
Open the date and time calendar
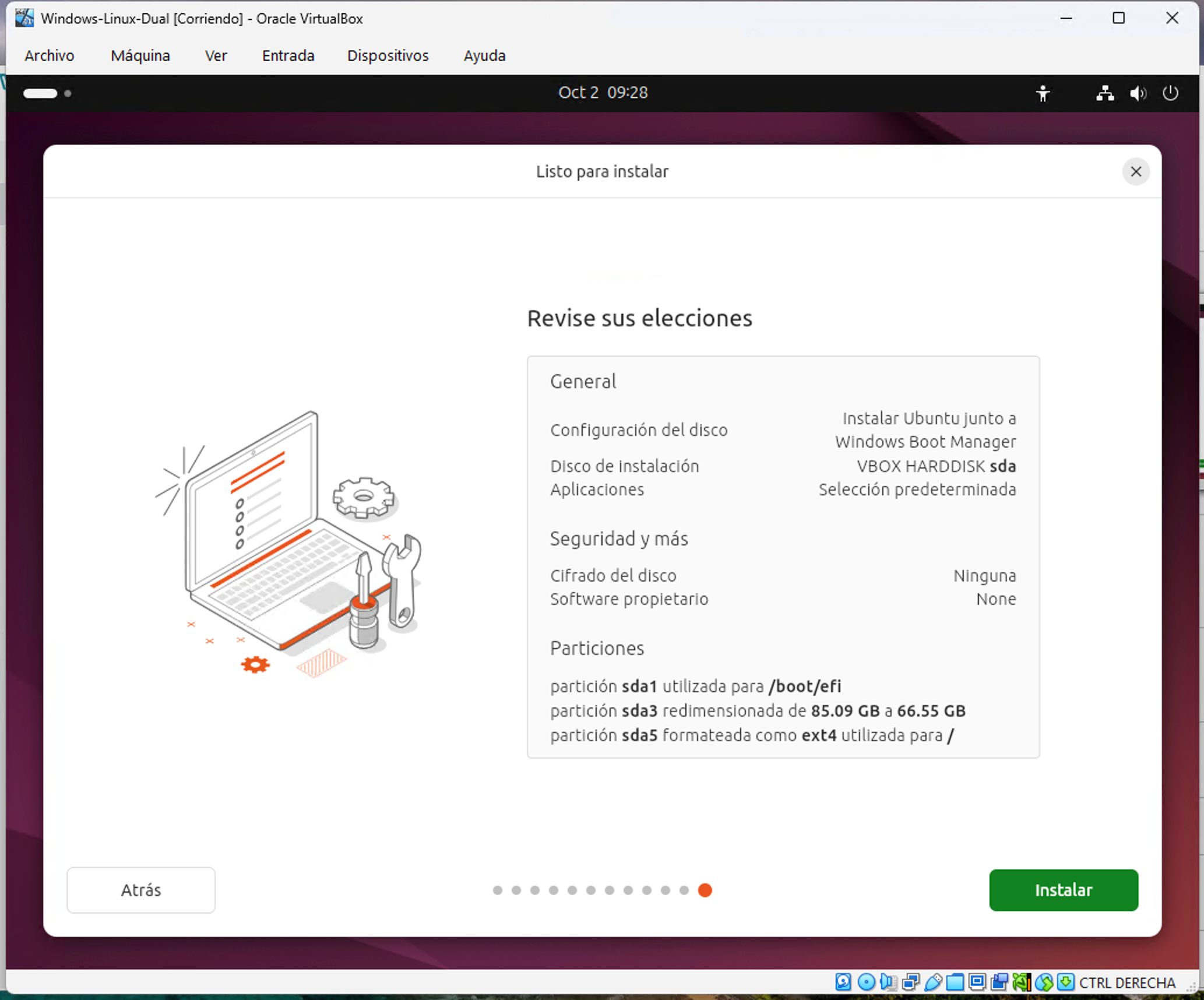[603, 93]
